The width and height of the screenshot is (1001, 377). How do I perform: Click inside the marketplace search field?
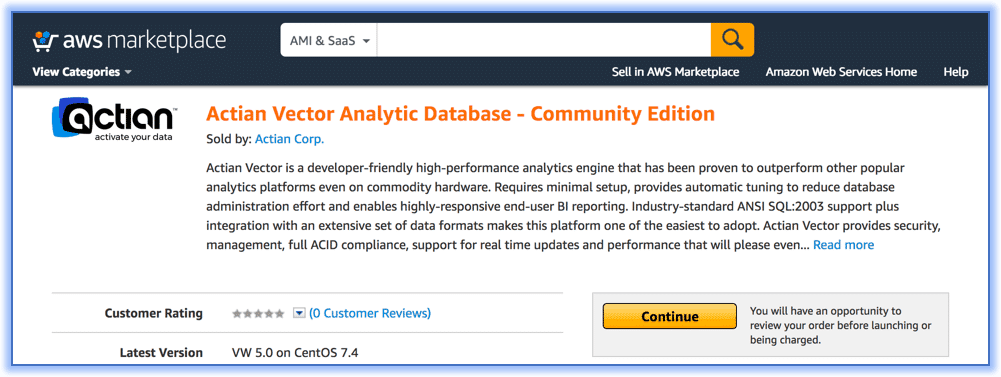544,40
